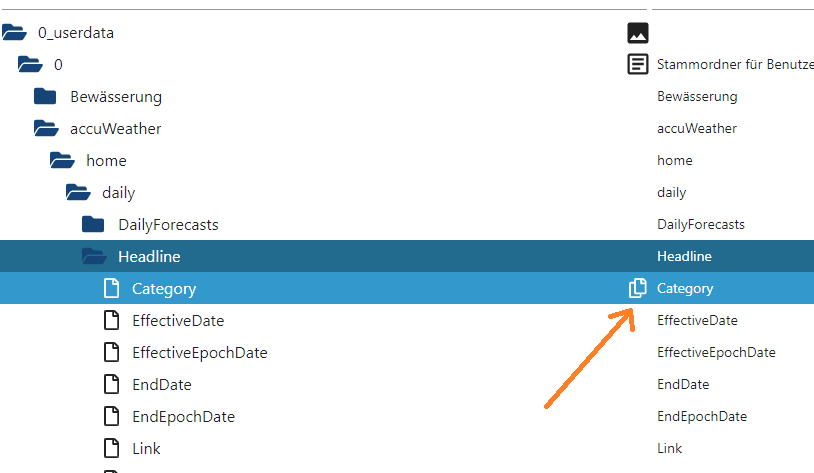Click the copy icon beside Category
This screenshot has height=473, width=814.
(637, 288)
